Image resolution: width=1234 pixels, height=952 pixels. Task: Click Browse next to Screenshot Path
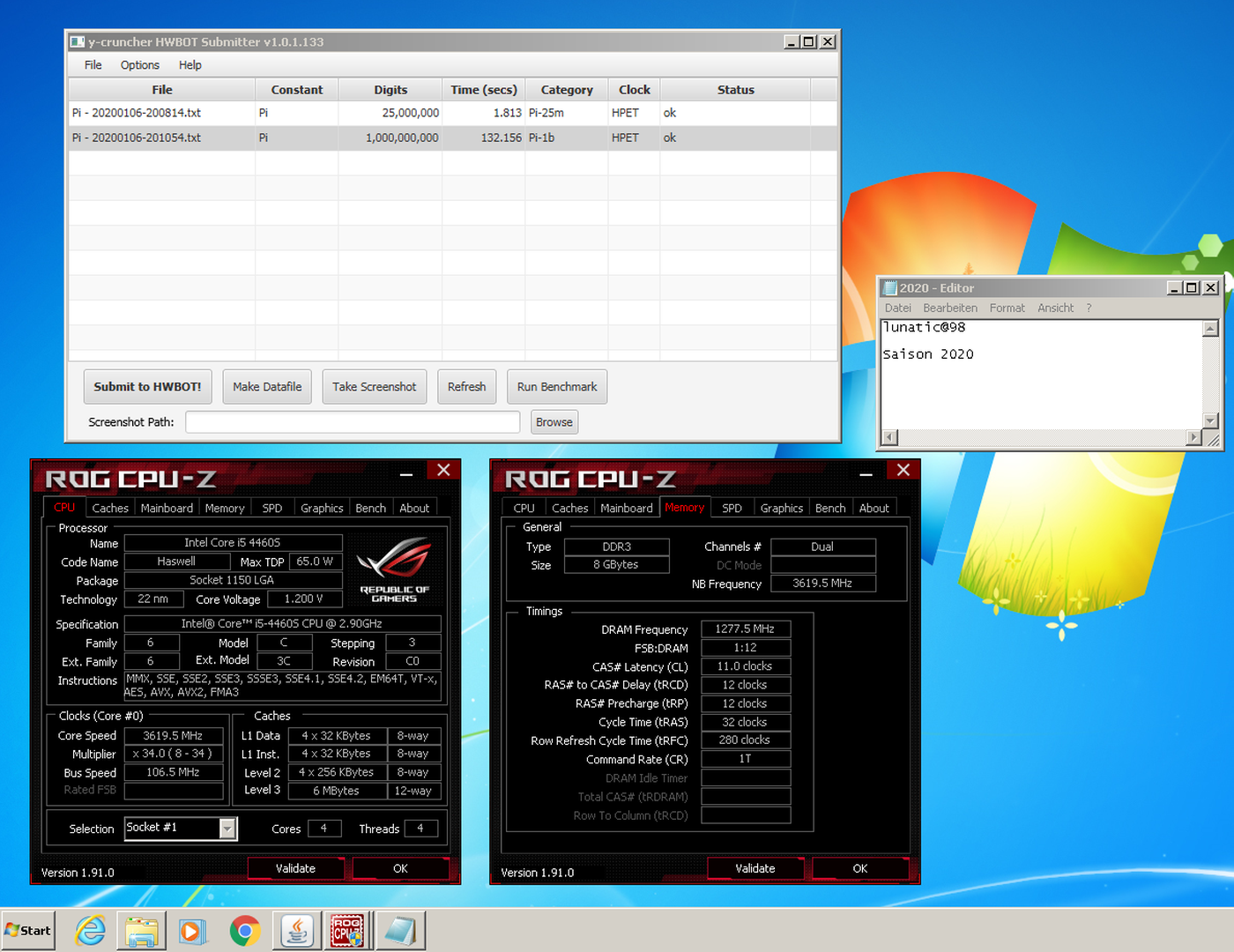pos(554,422)
